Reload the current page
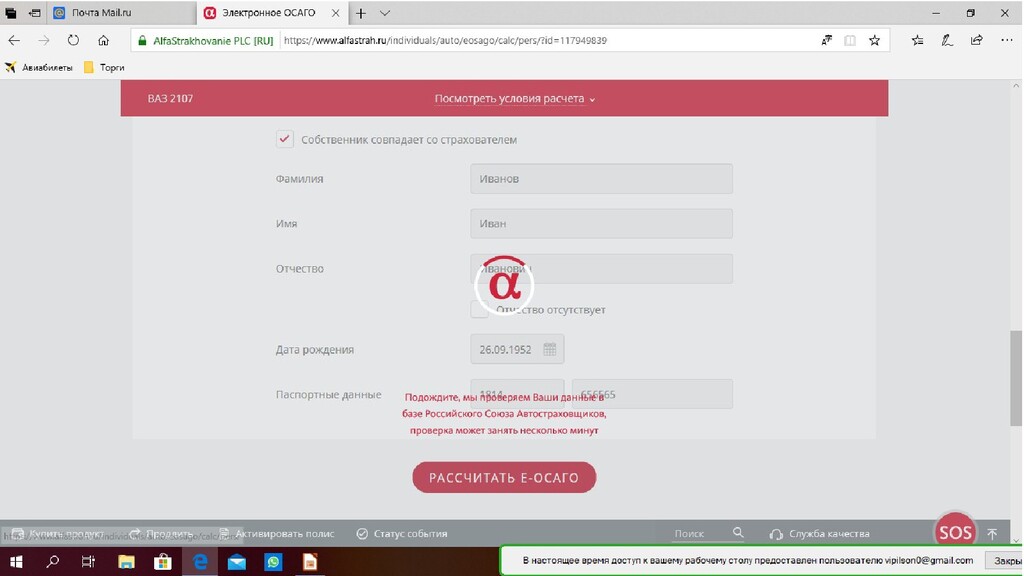1024x576 pixels. point(73,40)
